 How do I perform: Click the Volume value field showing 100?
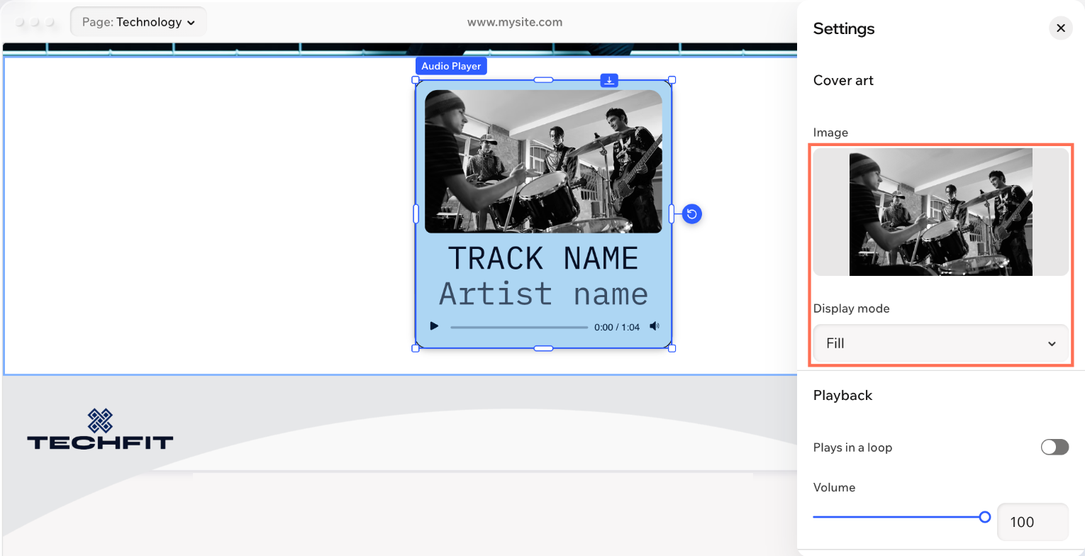1032,522
